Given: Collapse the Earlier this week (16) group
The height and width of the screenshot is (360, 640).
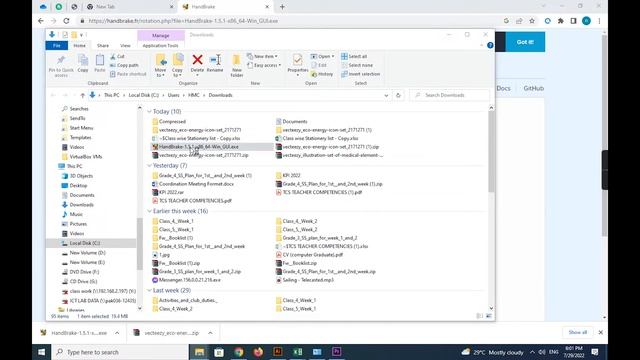Looking at the screenshot, I should (149, 211).
